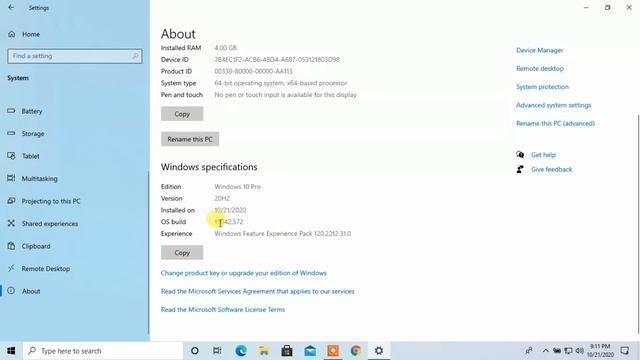Viewport: 640px width, 360px height.
Task: Click the Device ID value text
Action: tap(277, 60)
